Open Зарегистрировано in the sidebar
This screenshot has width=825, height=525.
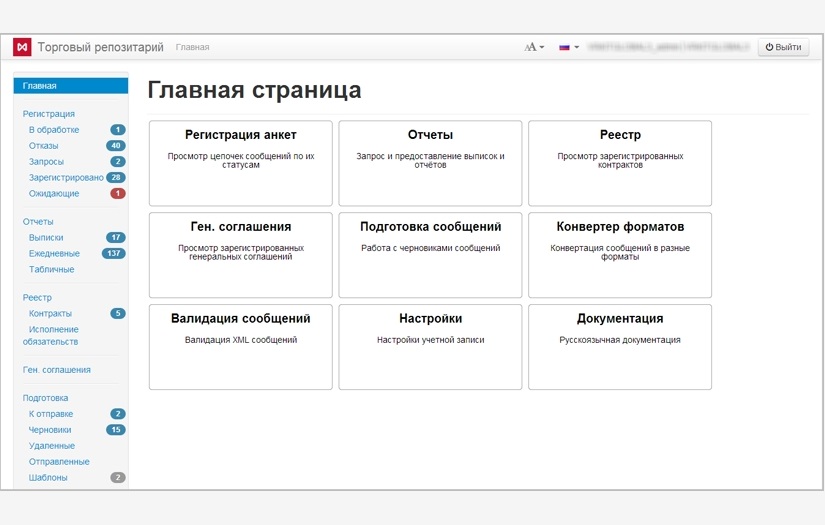tap(66, 177)
